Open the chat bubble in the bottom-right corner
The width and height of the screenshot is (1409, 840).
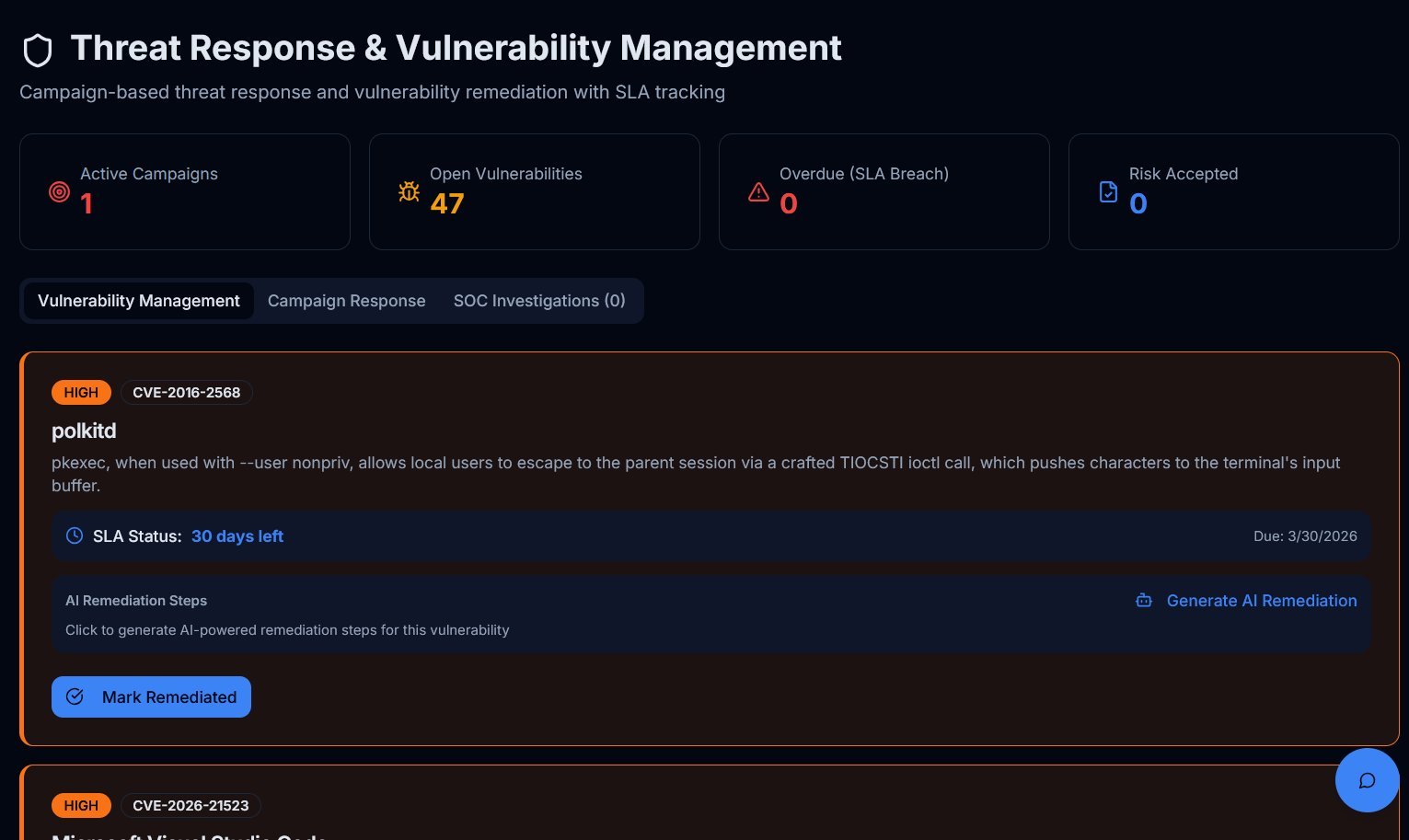[x=1367, y=780]
